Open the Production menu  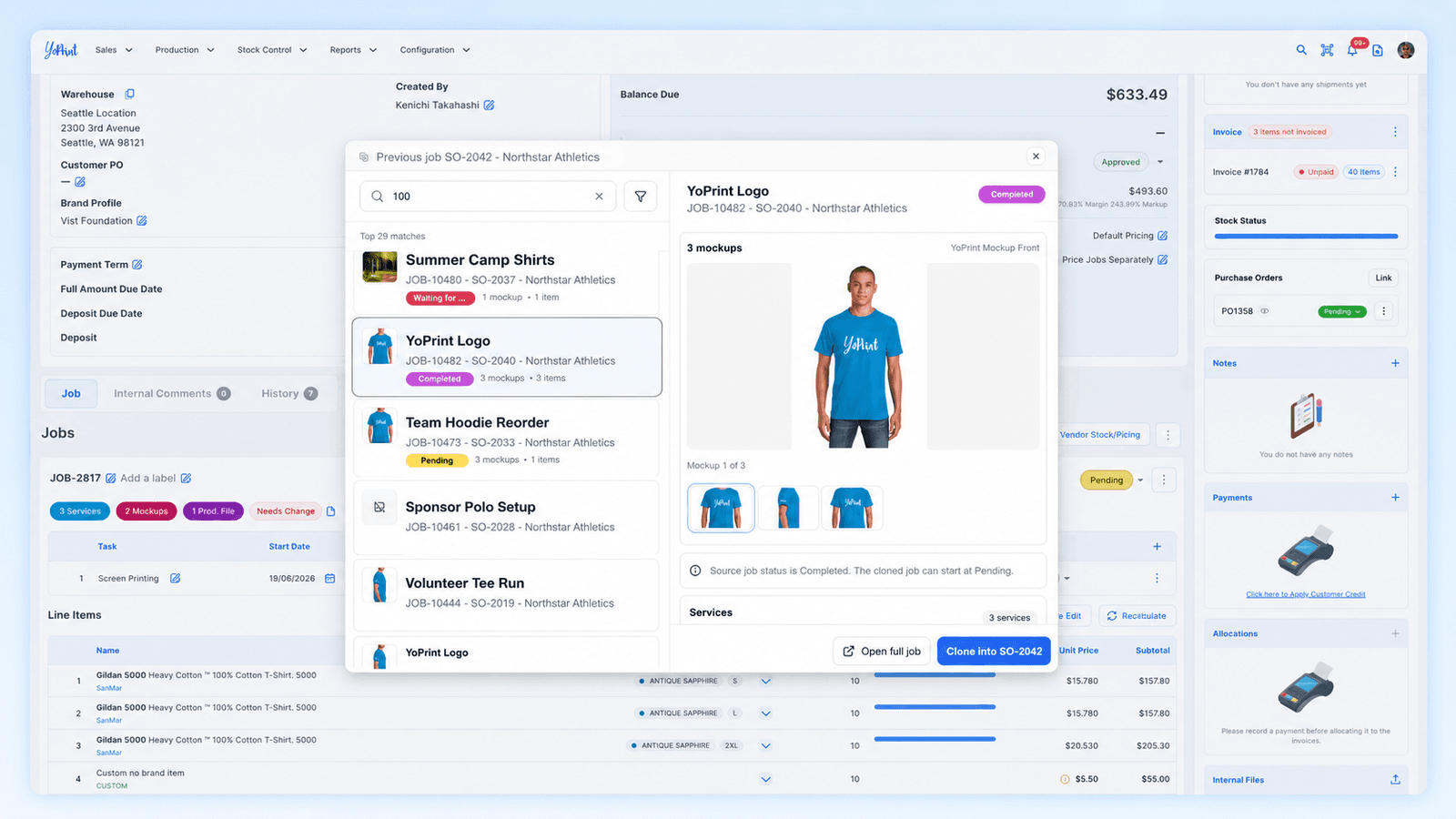click(x=185, y=50)
